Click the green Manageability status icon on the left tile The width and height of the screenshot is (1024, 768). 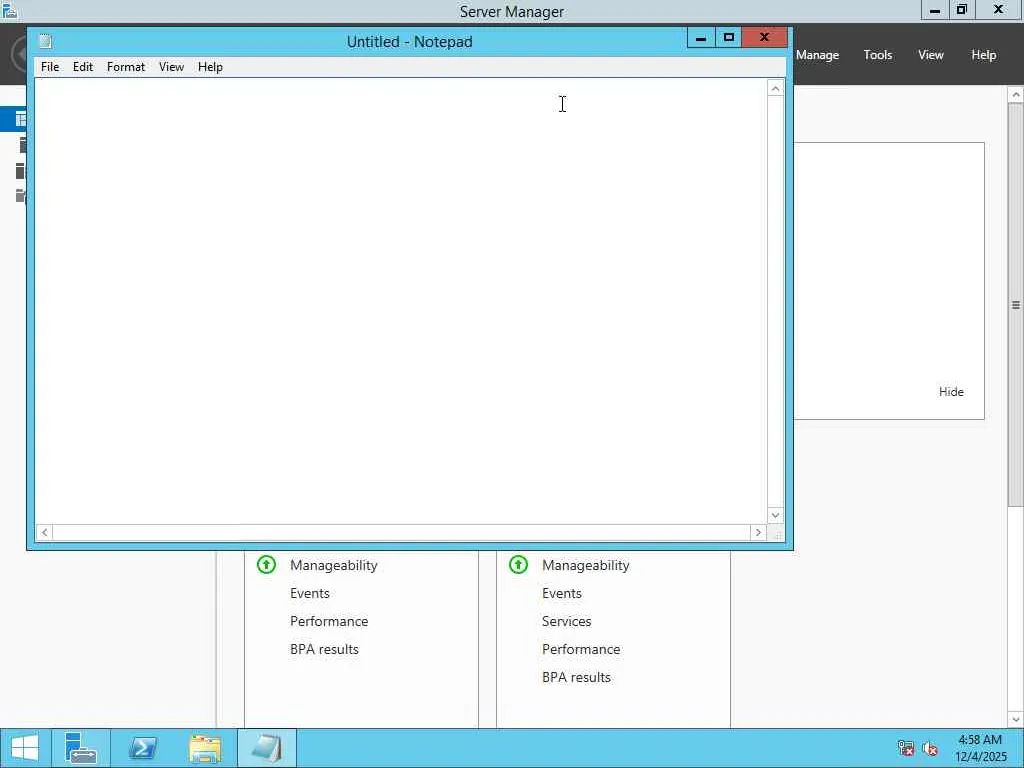click(266, 564)
